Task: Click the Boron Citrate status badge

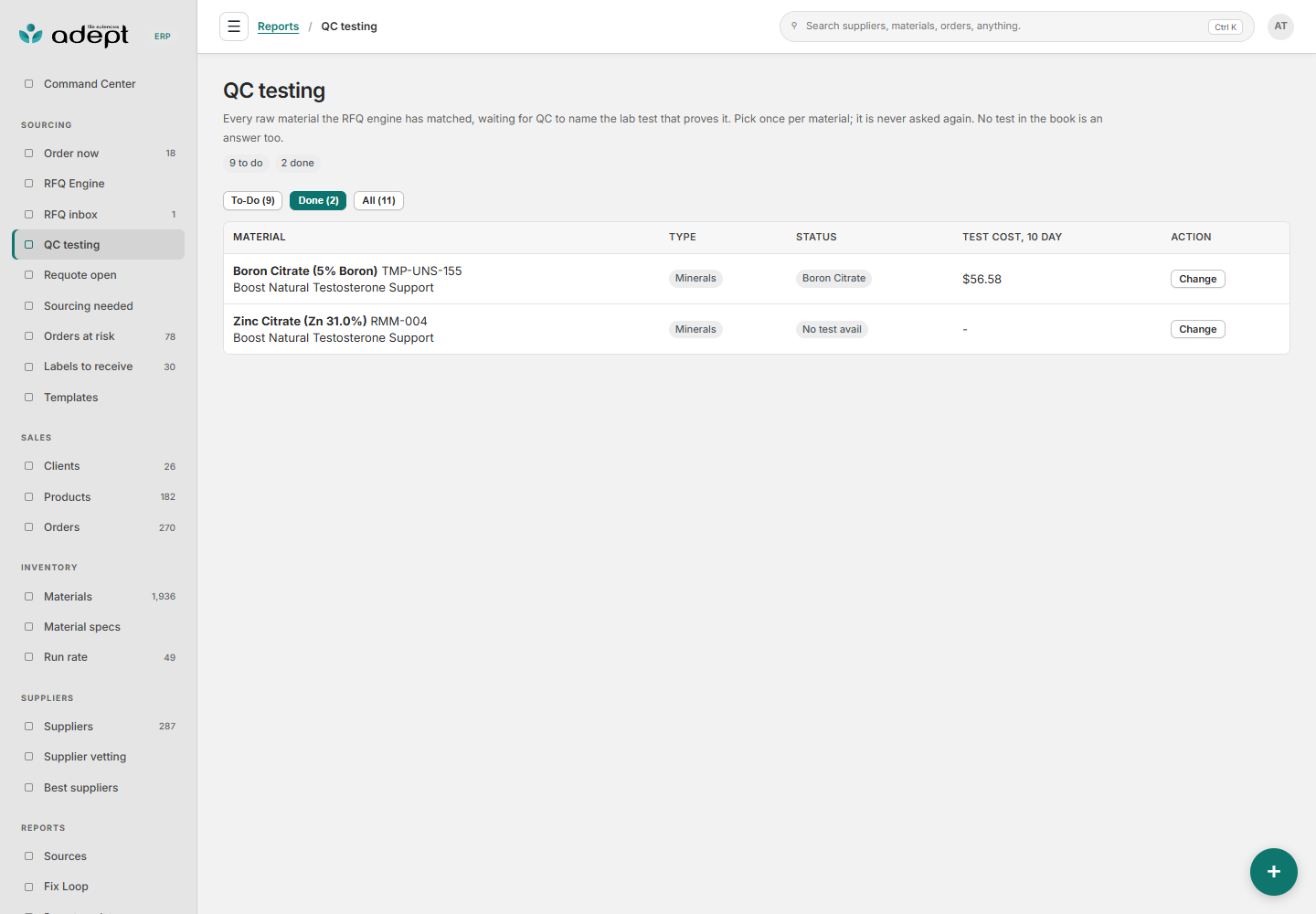Action: pyautogui.click(x=833, y=279)
